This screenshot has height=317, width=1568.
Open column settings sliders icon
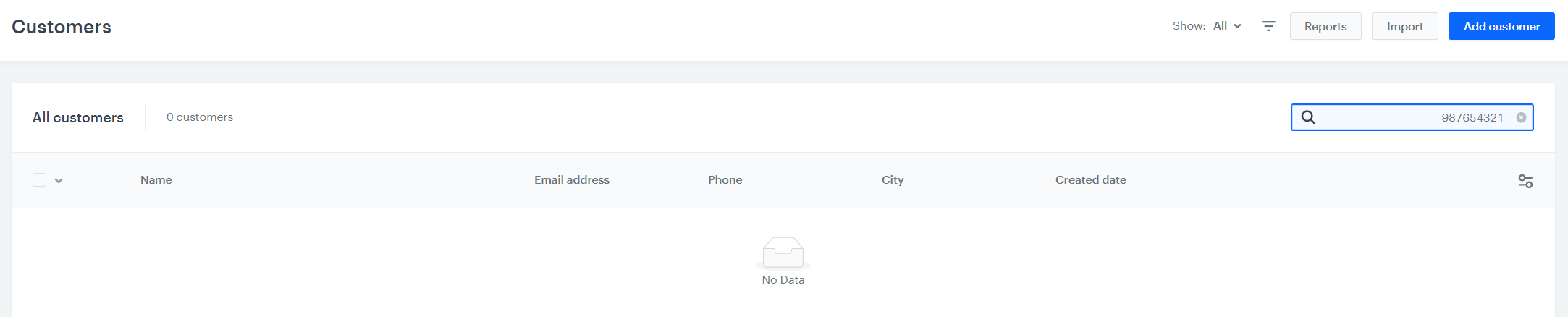(1525, 181)
